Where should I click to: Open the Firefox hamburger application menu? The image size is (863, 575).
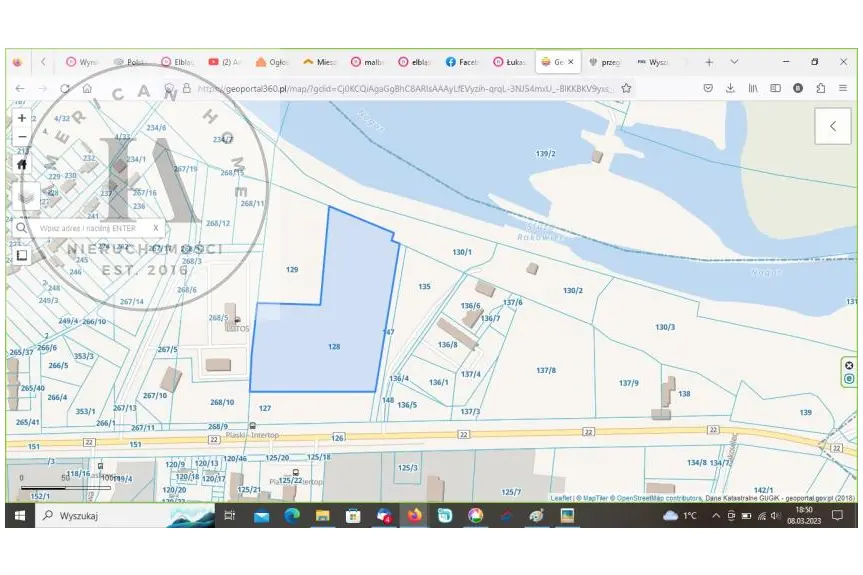point(842,88)
